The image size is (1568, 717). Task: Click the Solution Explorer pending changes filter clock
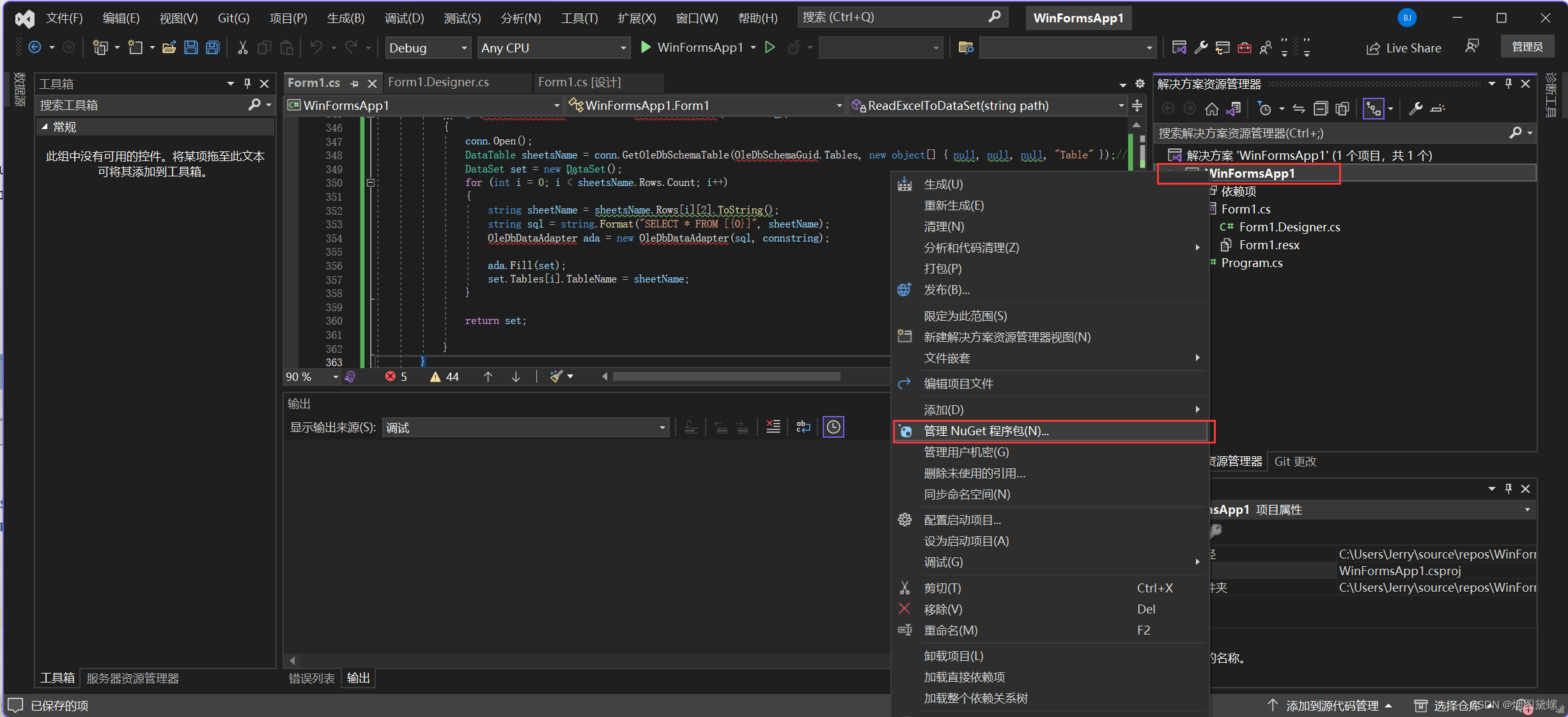pos(1264,109)
